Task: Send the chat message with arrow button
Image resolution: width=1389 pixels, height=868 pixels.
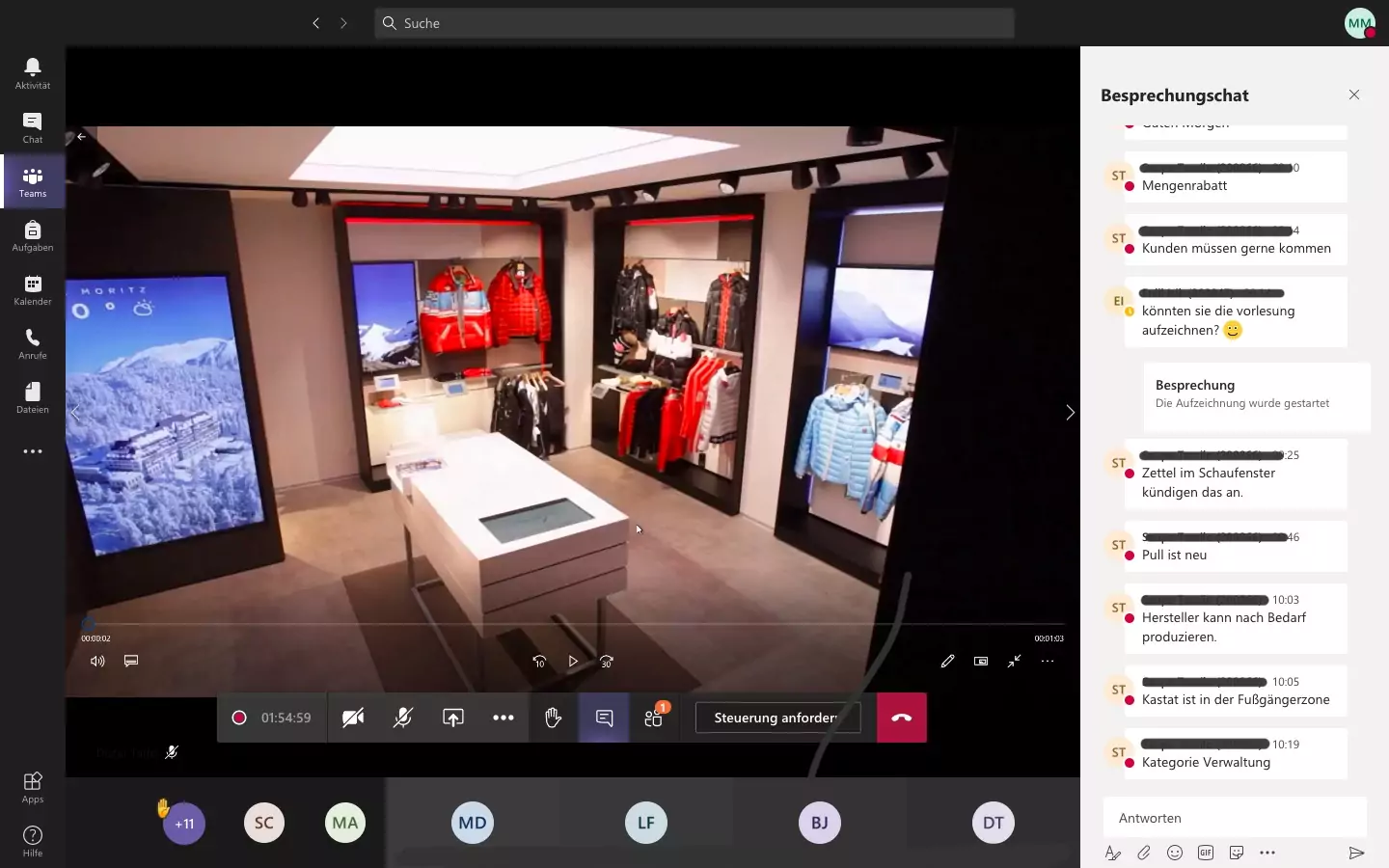Action: (x=1355, y=853)
